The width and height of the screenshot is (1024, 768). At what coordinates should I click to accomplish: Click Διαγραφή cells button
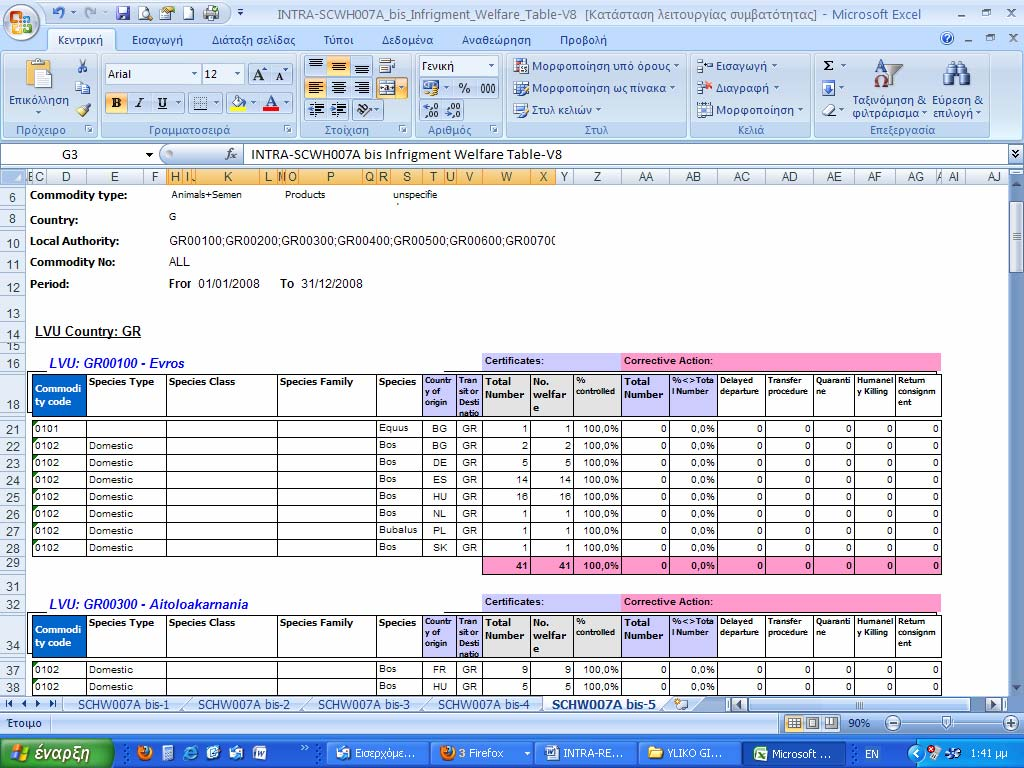[739, 88]
